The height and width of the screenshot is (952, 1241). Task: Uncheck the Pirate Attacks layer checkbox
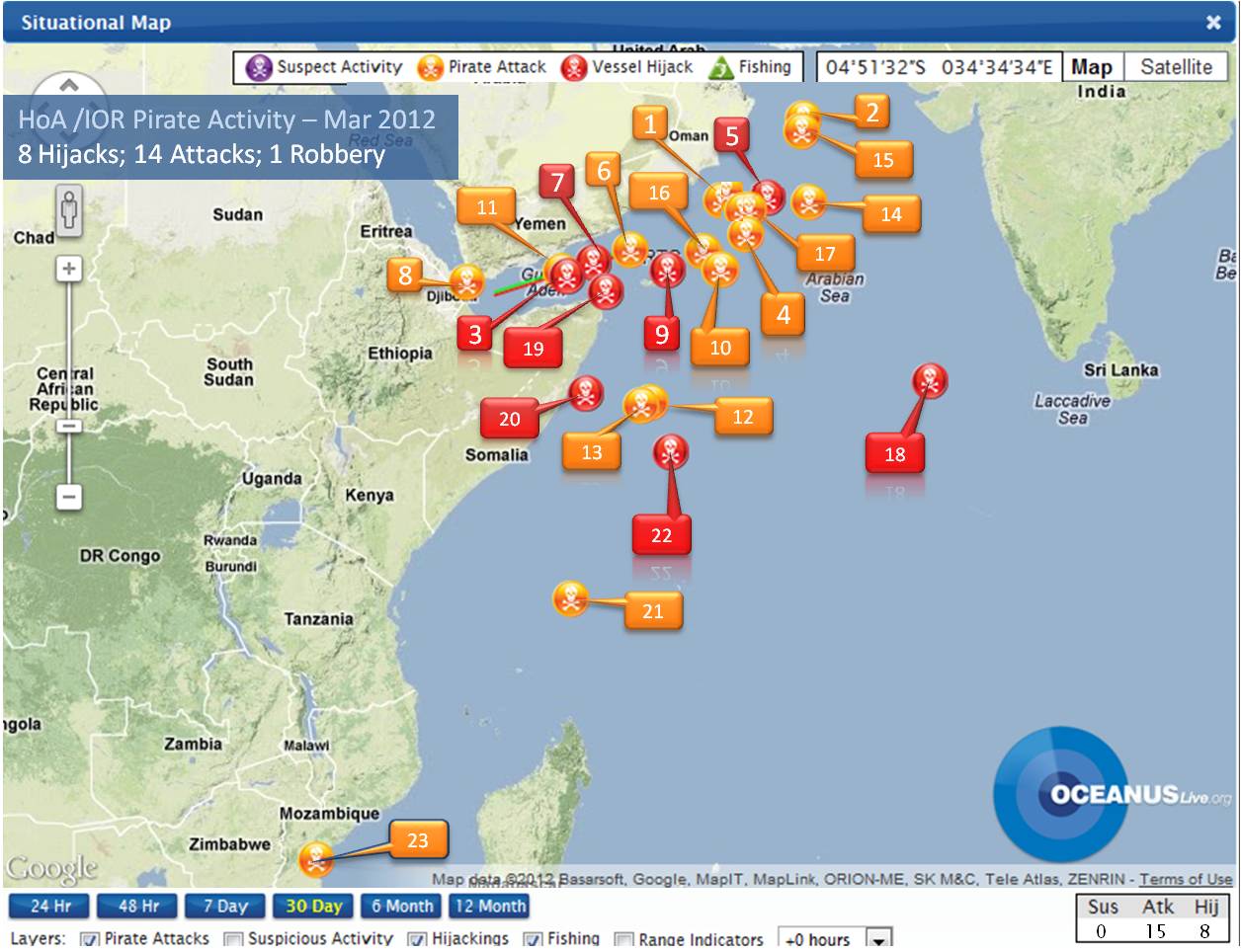tap(89, 939)
